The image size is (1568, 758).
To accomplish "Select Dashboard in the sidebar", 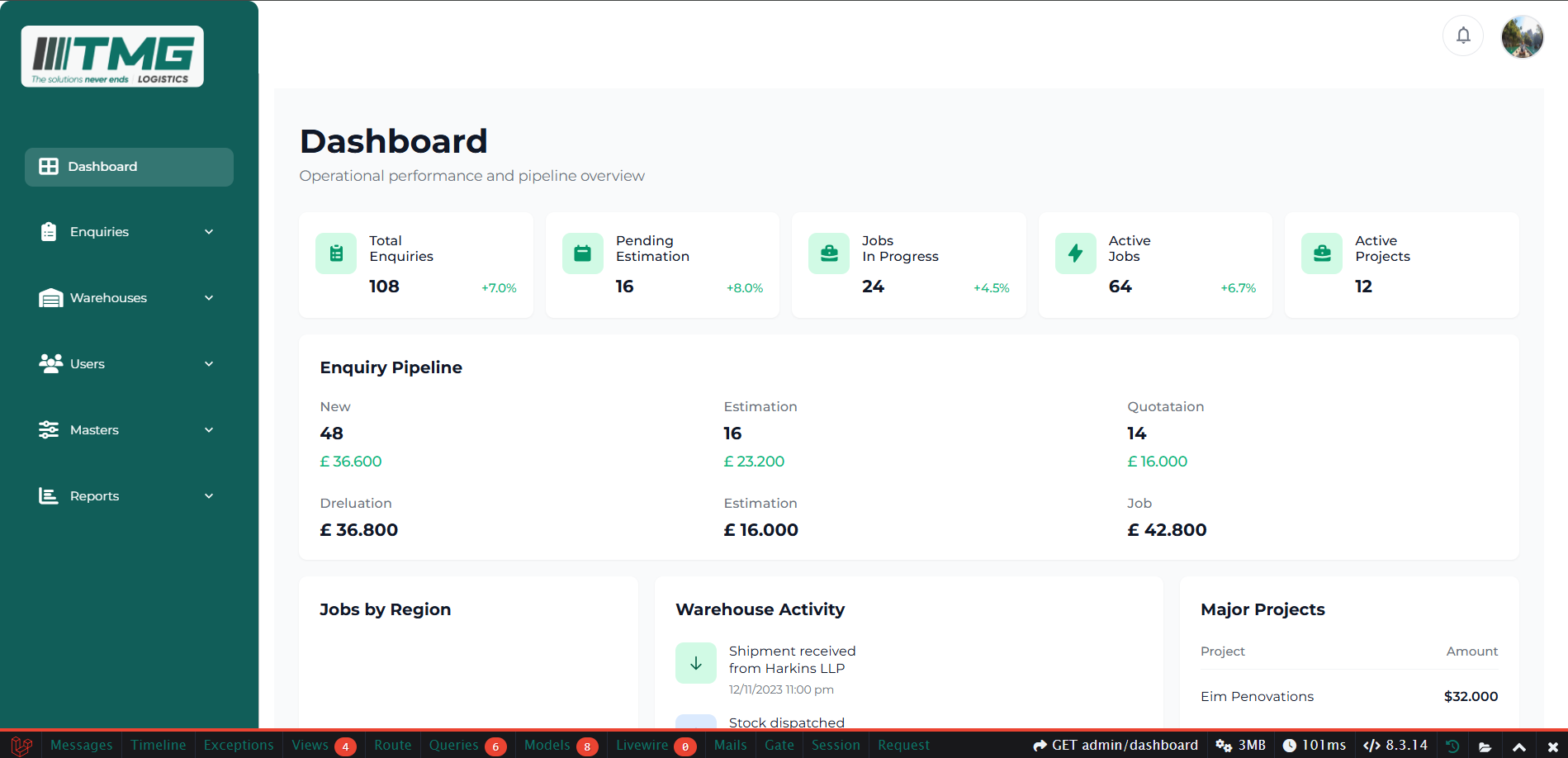I will [129, 167].
